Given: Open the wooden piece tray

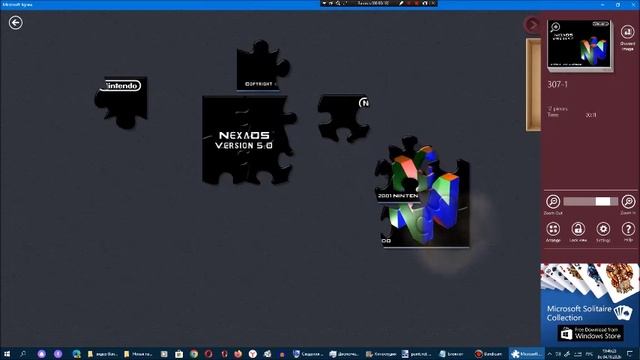Looking at the screenshot, I should (533, 84).
